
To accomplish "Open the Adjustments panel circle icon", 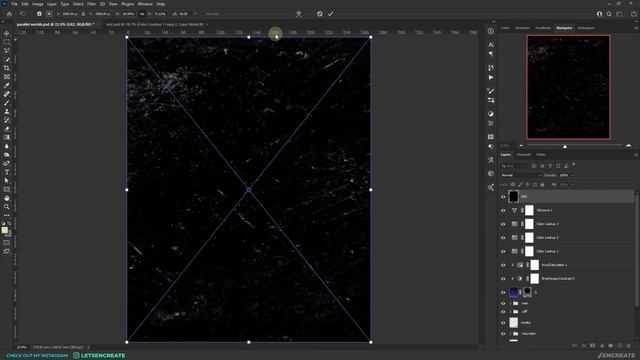I will coord(491,114).
